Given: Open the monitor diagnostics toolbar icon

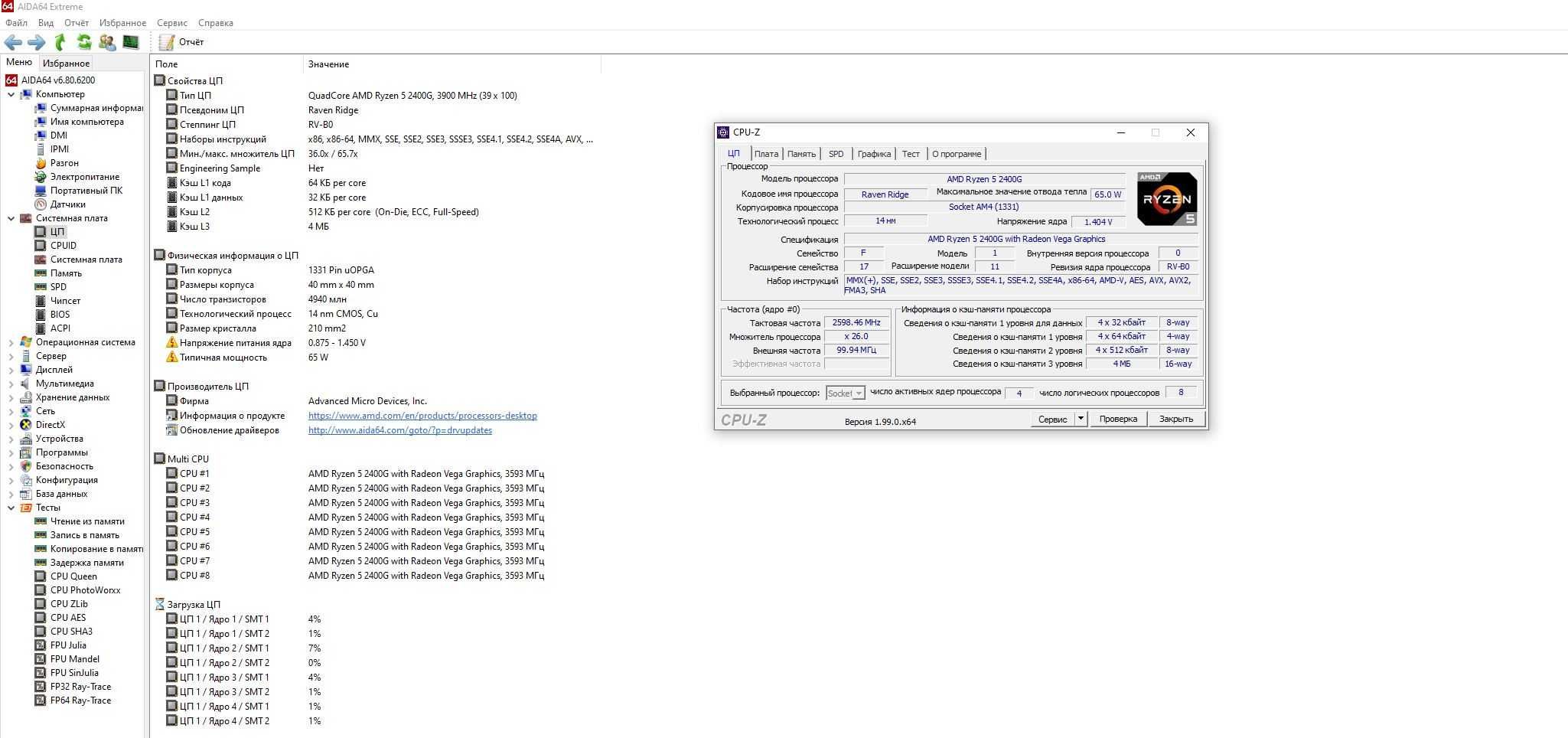Looking at the screenshot, I should pyautogui.click(x=131, y=42).
